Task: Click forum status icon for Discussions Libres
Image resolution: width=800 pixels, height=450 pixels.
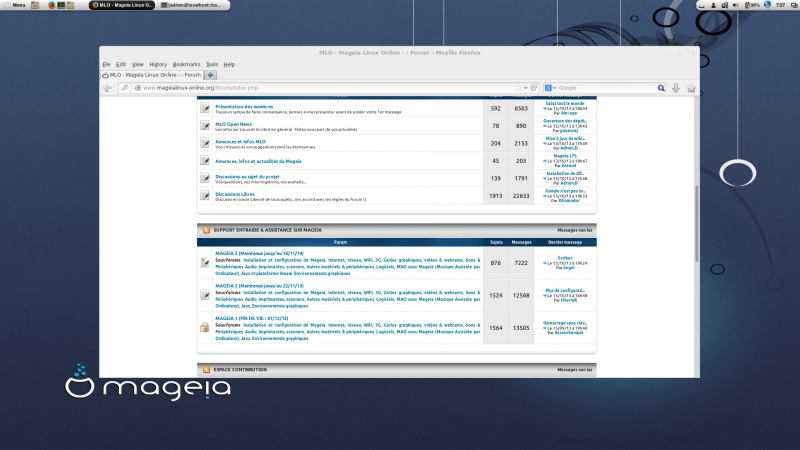Action: [x=205, y=195]
